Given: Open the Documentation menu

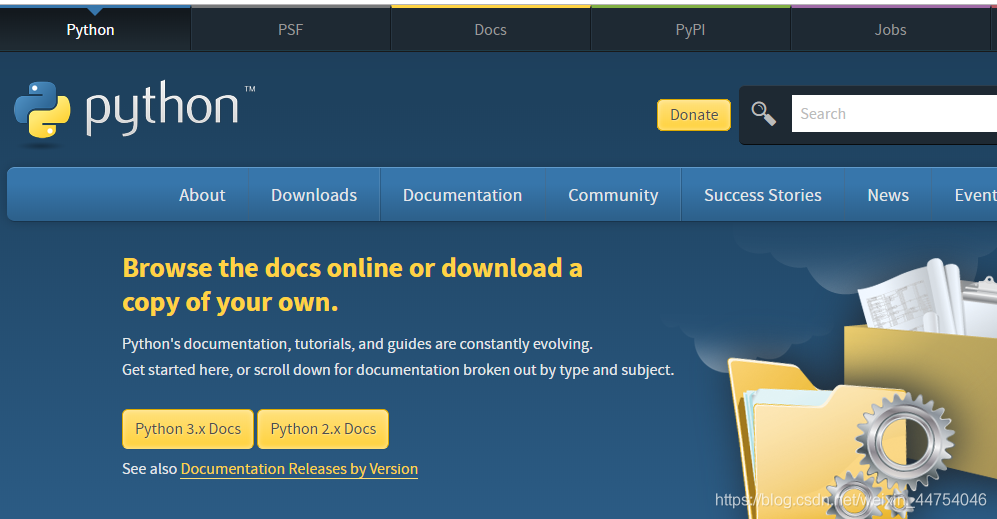Looking at the screenshot, I should [462, 195].
